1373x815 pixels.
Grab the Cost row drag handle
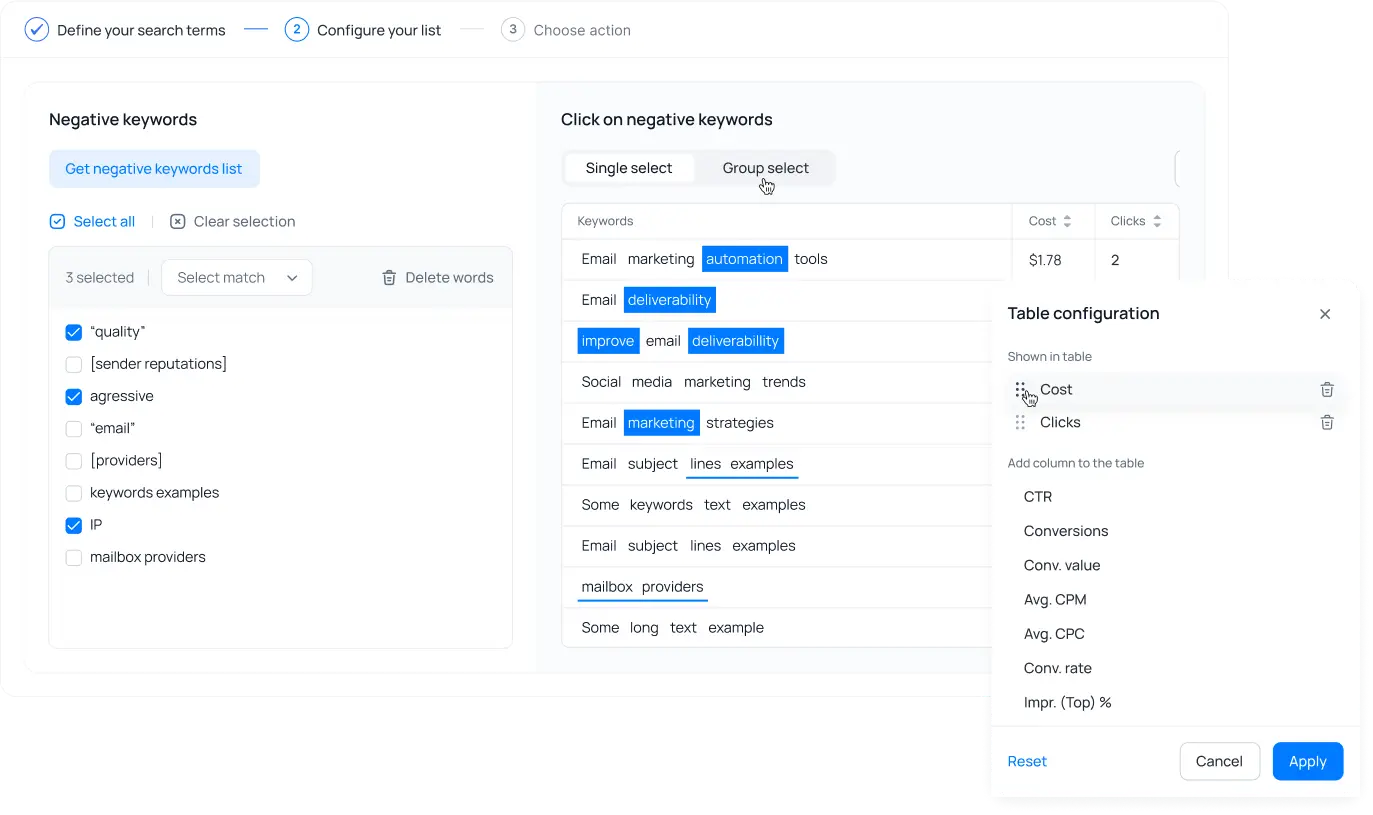tap(1020, 390)
